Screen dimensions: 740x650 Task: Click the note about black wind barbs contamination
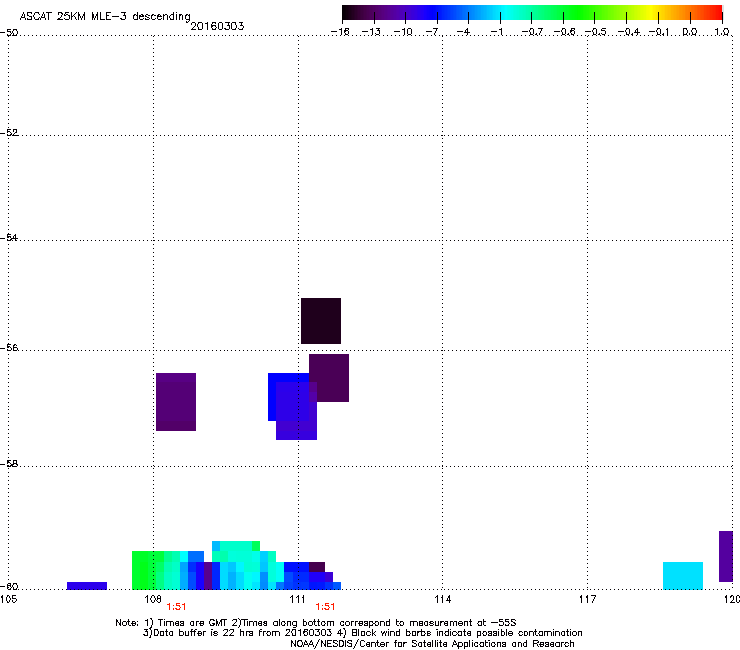point(467,633)
